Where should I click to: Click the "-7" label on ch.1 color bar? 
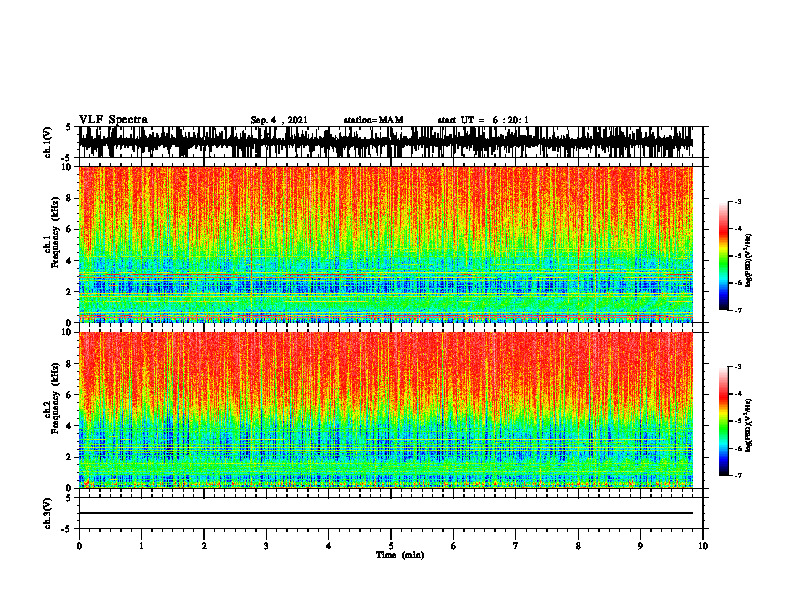click(x=738, y=310)
